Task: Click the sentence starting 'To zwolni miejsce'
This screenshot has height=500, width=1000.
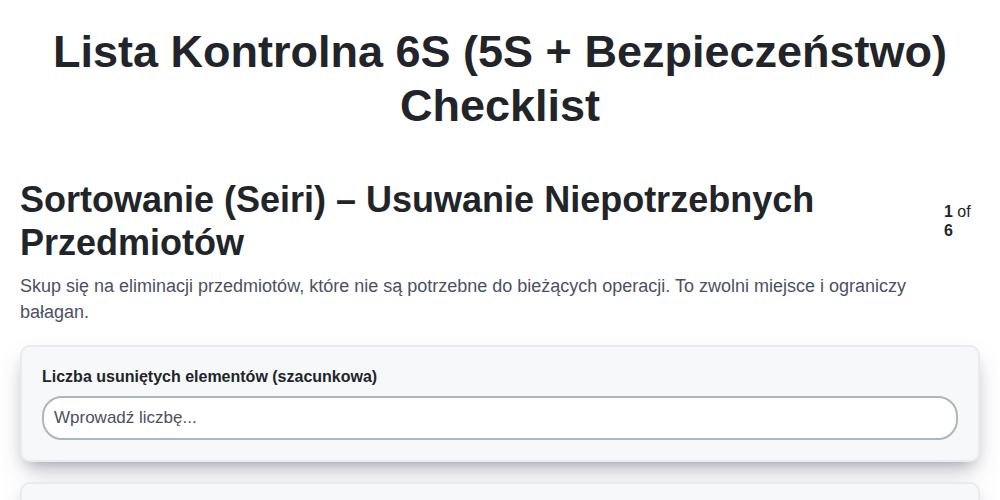Action: tap(791, 286)
